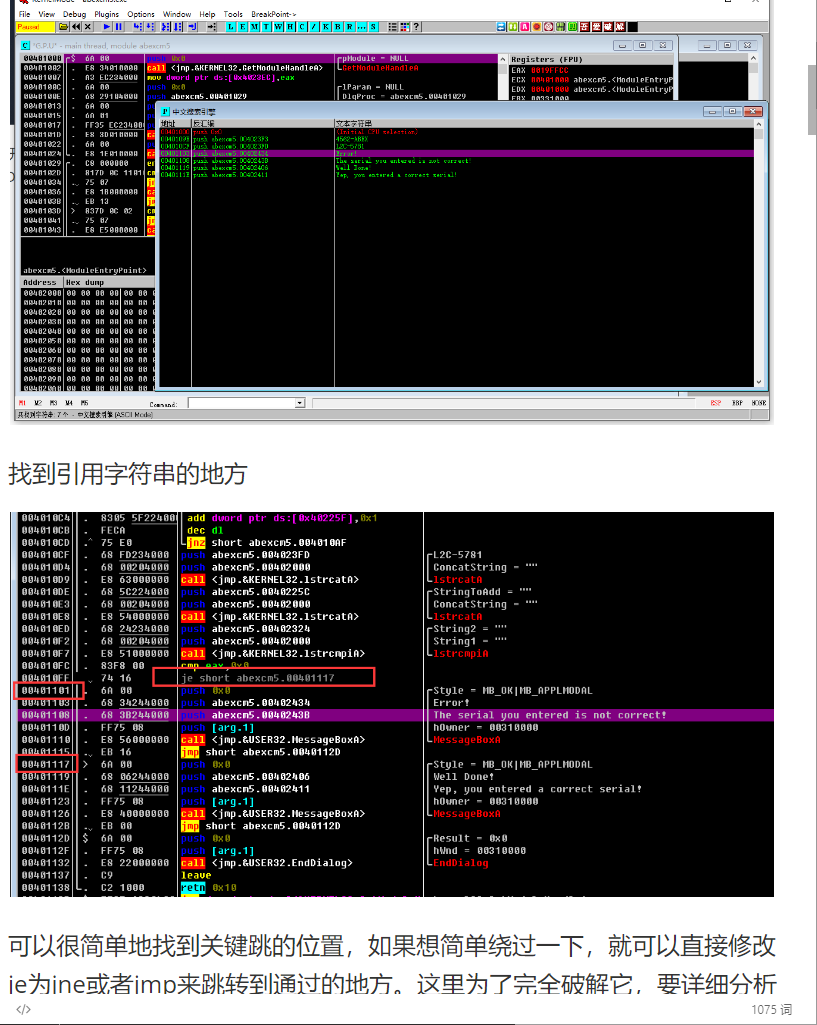
Task: Click the ESP button in command bar
Action: click(715, 403)
